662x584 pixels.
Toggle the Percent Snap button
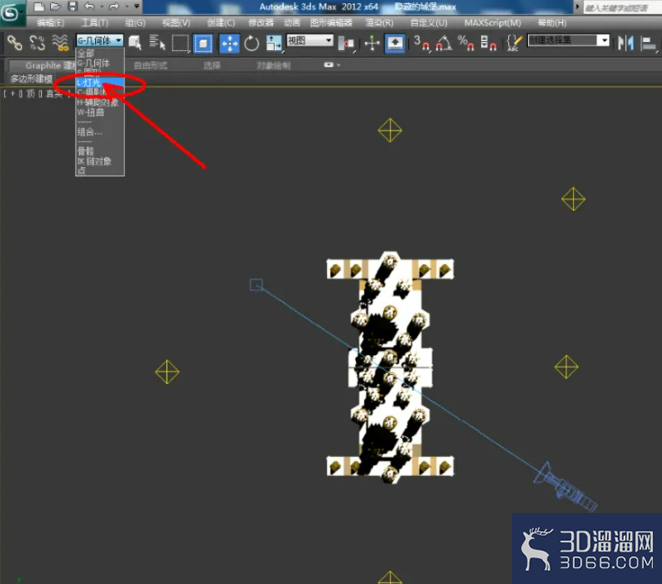pyautogui.click(x=466, y=43)
